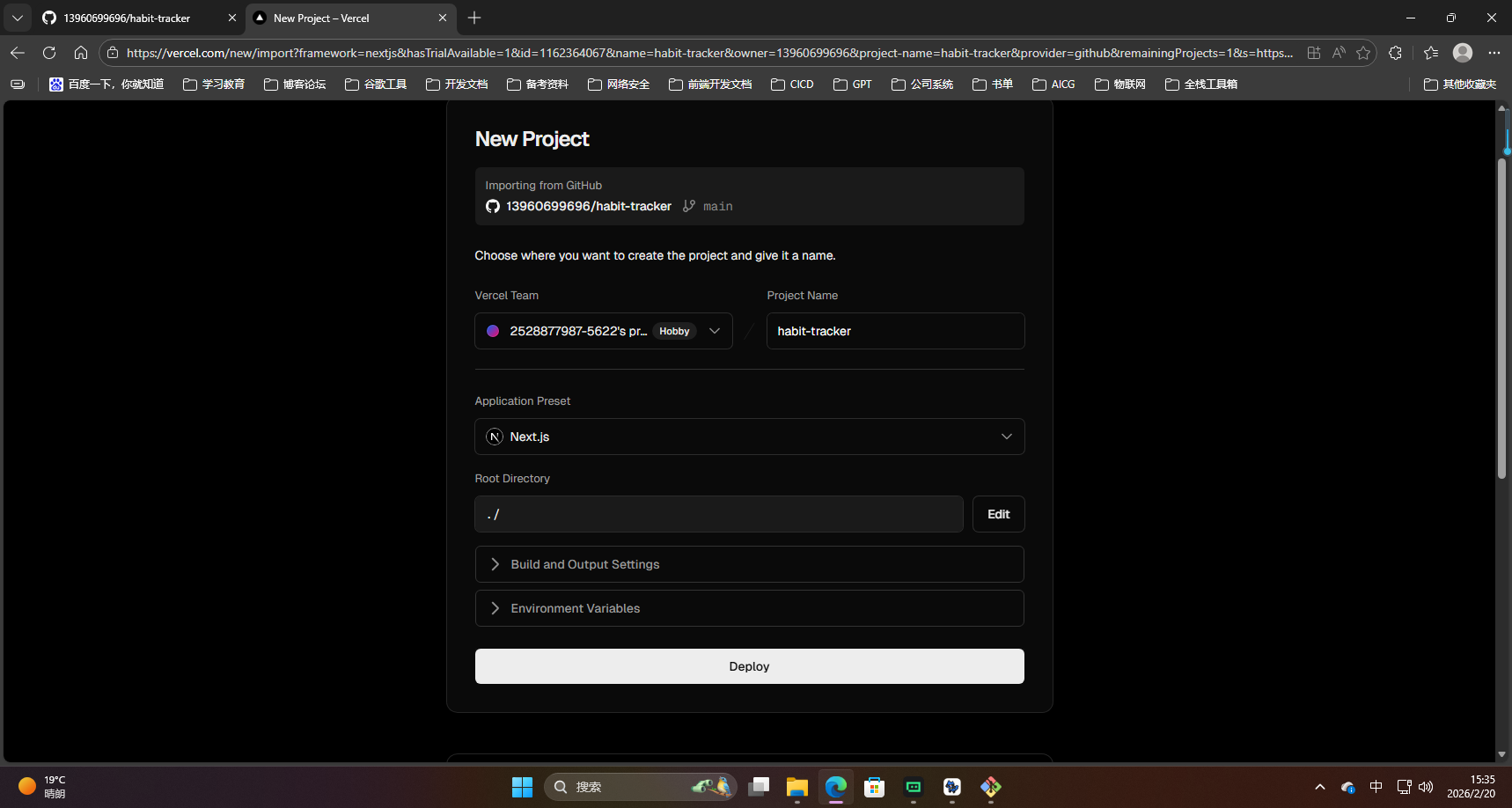
Task: Open the 备考资料 bookmark folder
Action: coord(538,84)
